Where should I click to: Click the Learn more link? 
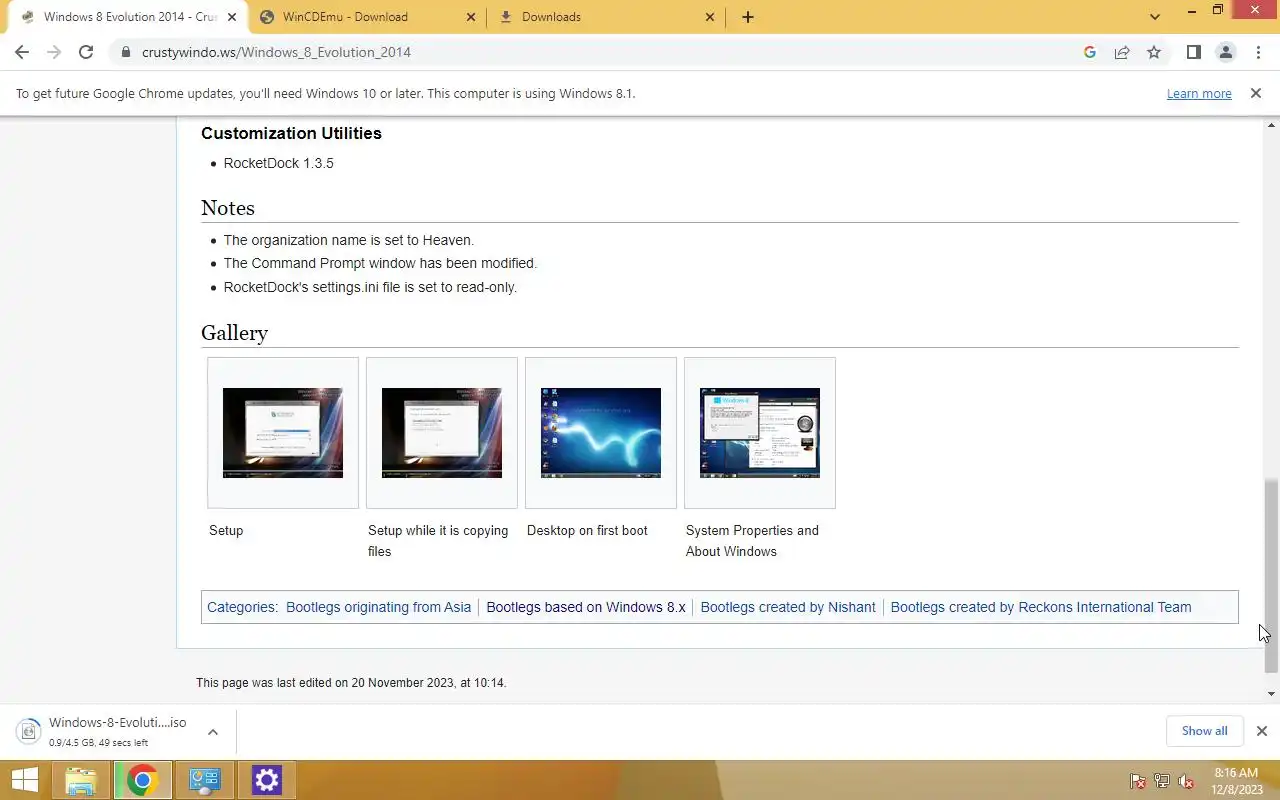tap(1199, 93)
